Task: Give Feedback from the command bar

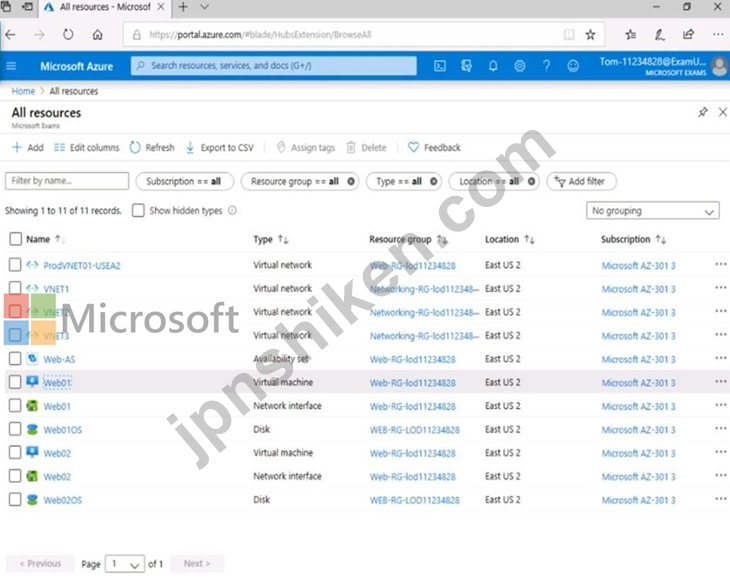Action: click(x=434, y=148)
